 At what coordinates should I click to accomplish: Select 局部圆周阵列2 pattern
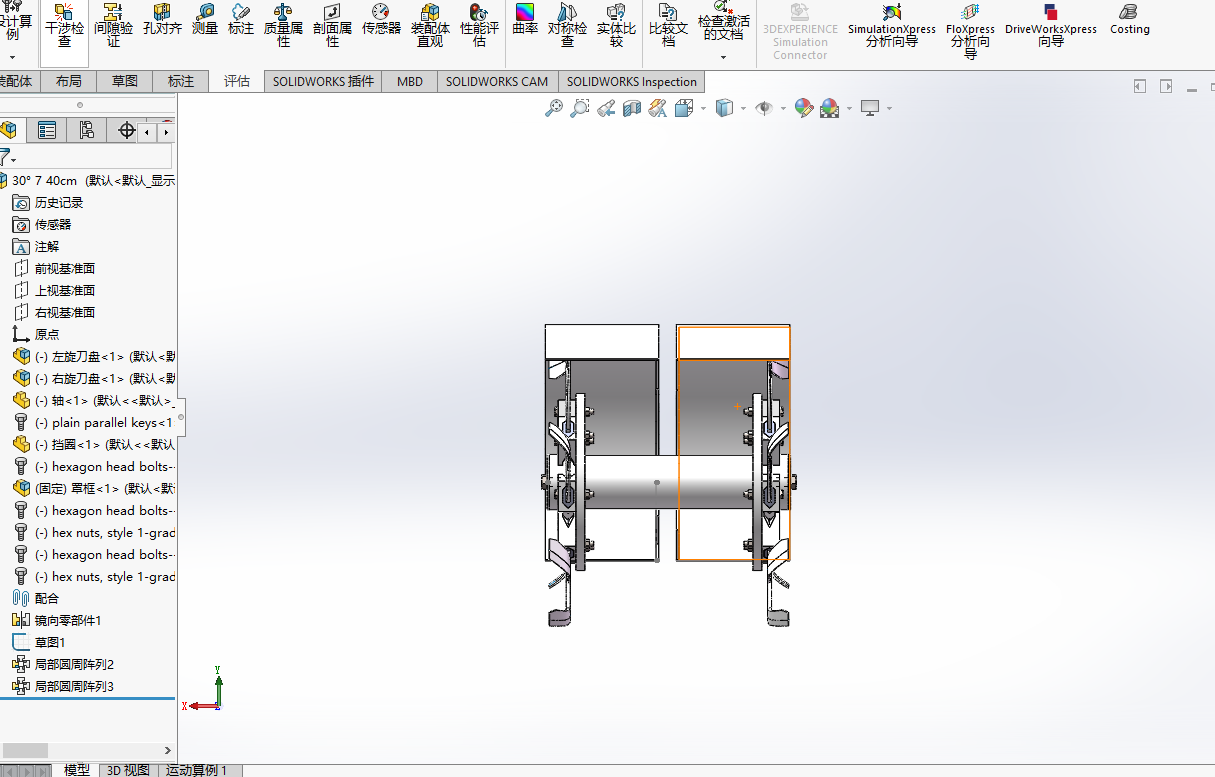point(74,664)
